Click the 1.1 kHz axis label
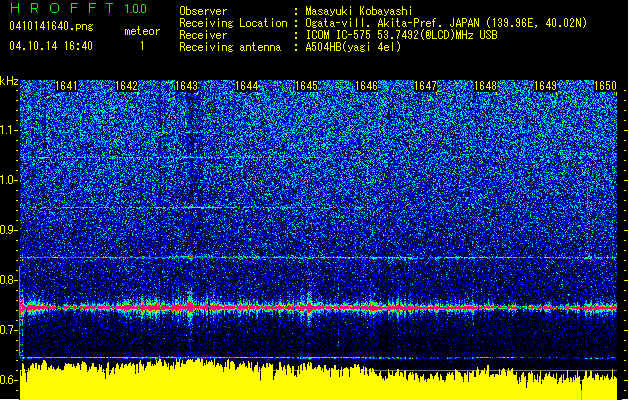The width and height of the screenshot is (629, 400). click(9, 130)
